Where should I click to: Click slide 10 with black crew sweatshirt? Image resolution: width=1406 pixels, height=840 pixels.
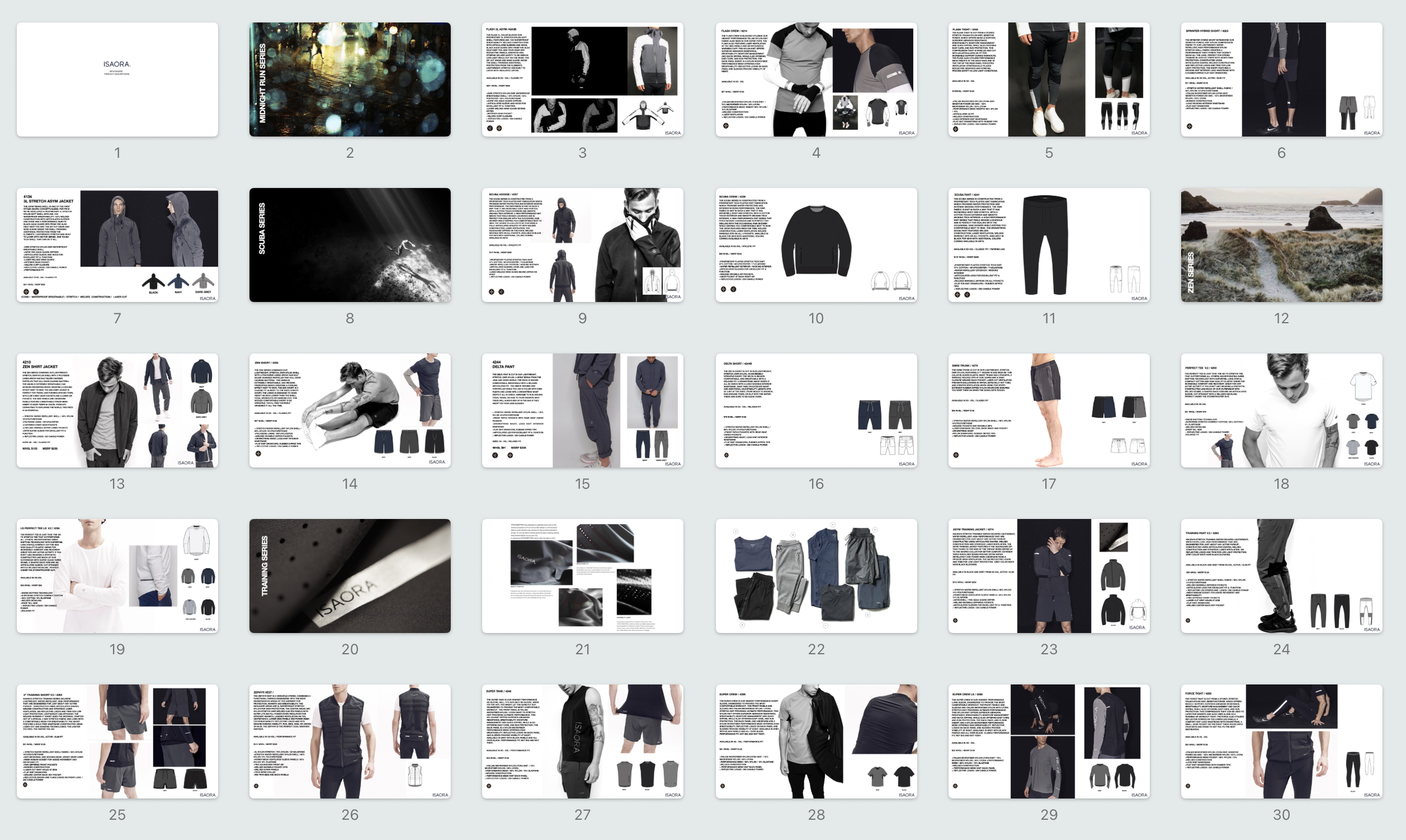click(x=815, y=245)
